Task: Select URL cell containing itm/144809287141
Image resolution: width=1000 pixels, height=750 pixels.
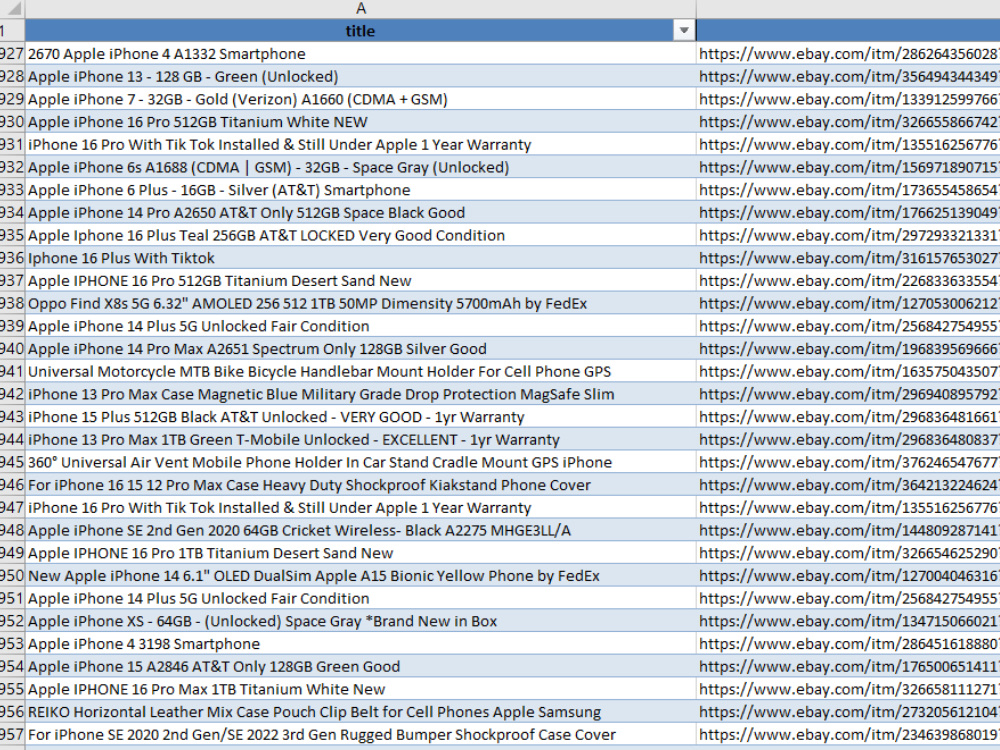Action: click(x=848, y=531)
